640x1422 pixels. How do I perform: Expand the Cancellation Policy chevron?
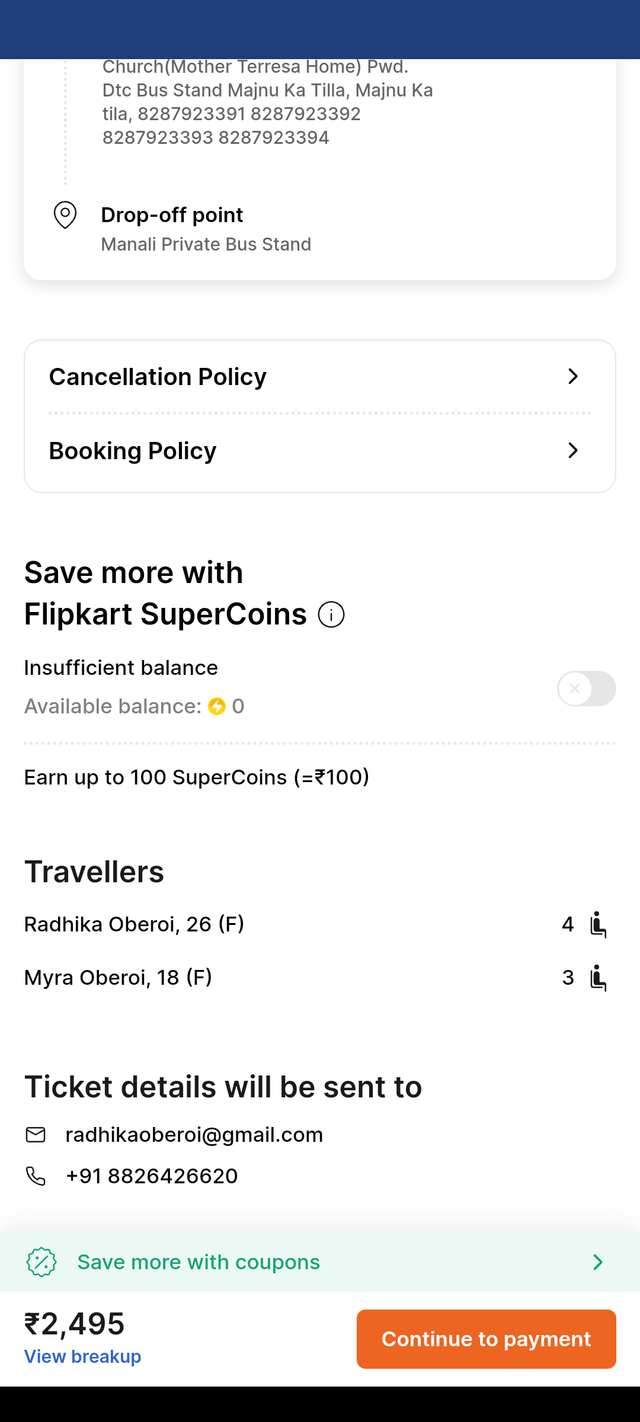(573, 377)
